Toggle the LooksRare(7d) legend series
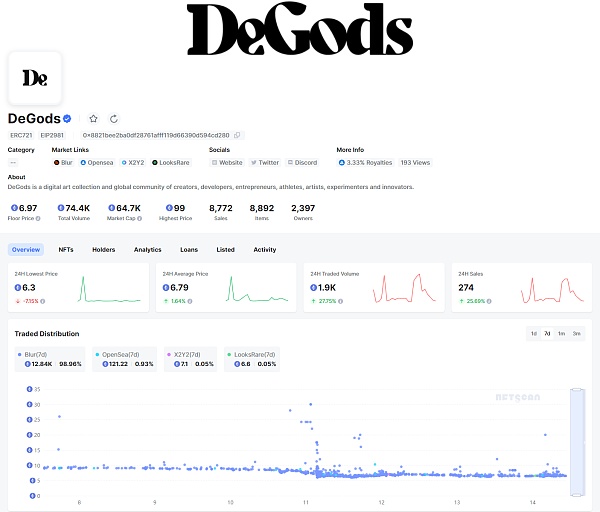600x512 pixels. 252,359
